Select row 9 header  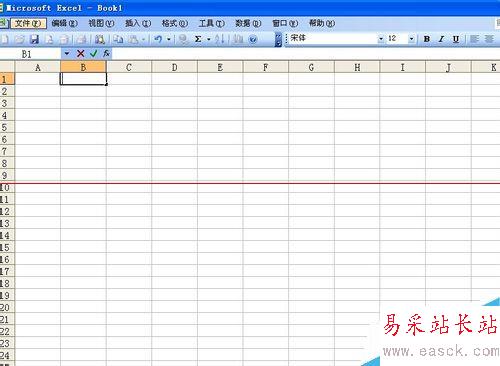(7, 175)
